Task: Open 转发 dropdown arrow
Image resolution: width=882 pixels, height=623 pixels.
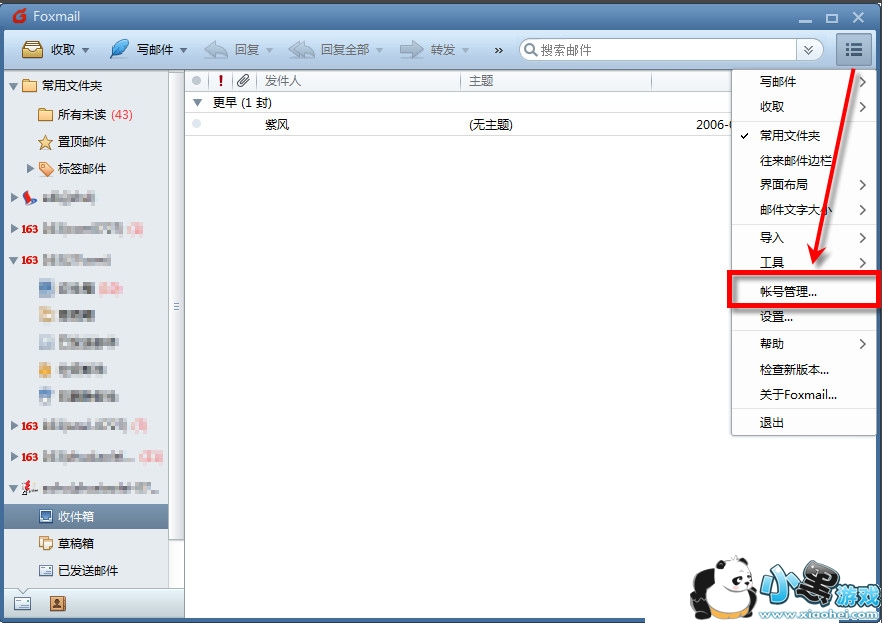Action: [465, 51]
